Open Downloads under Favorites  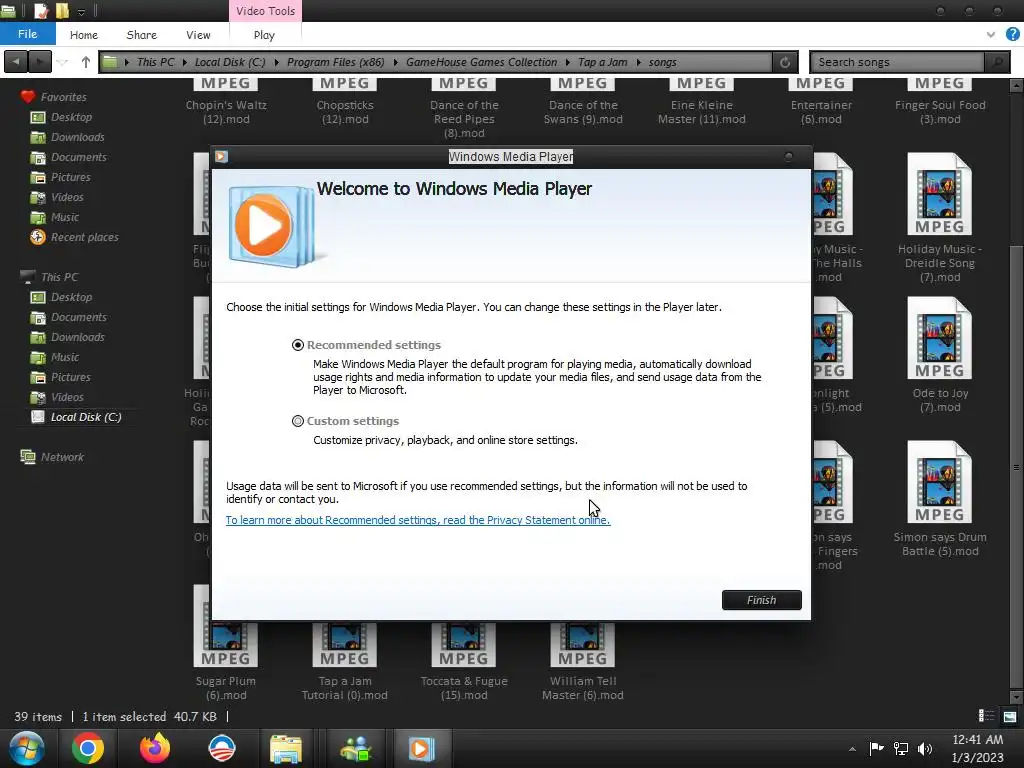click(78, 137)
